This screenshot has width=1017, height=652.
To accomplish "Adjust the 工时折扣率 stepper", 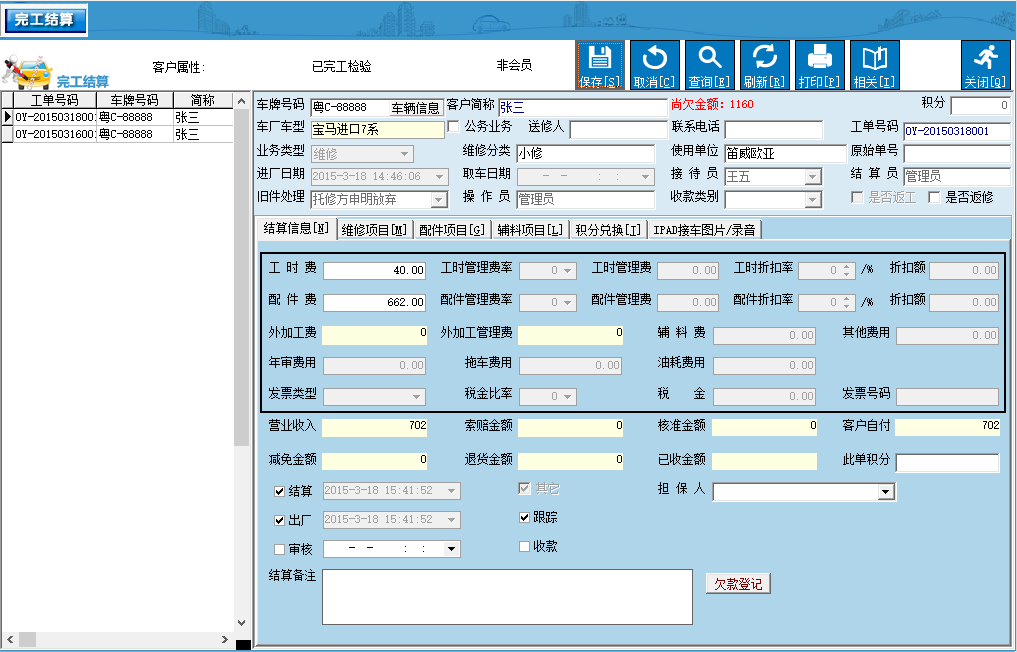I will [x=846, y=271].
